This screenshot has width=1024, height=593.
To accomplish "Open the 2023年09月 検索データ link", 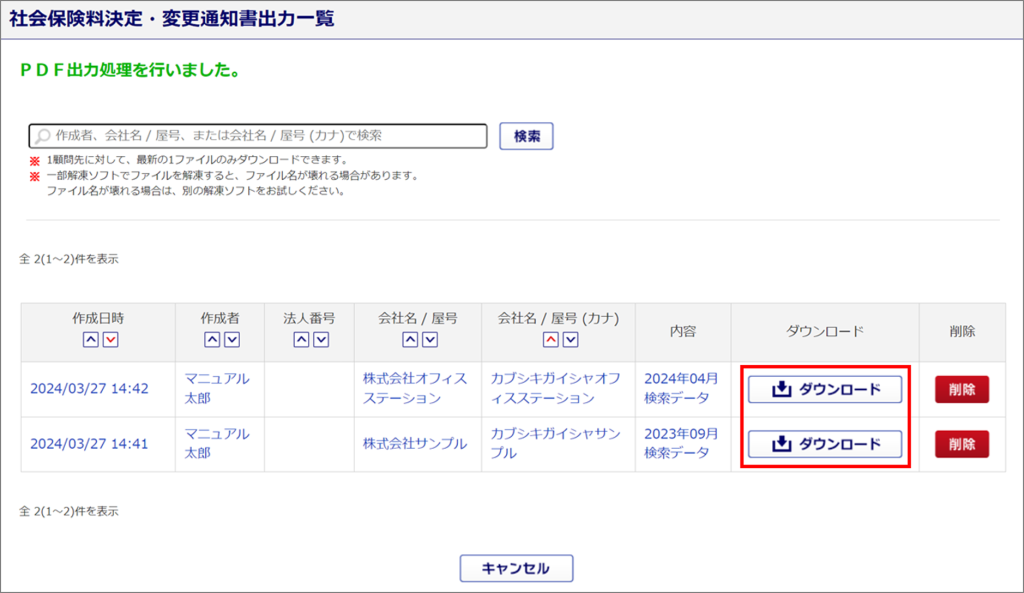I will [681, 443].
